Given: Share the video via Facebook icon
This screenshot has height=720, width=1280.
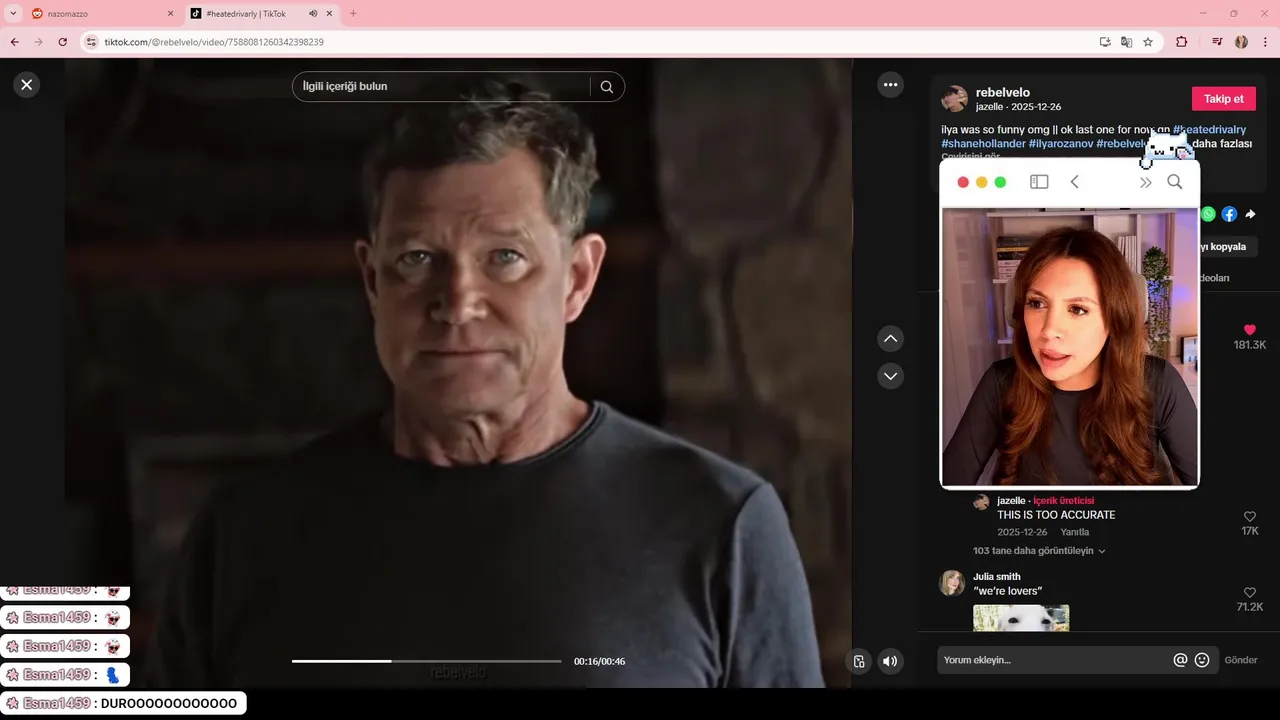Looking at the screenshot, I should tap(1229, 214).
